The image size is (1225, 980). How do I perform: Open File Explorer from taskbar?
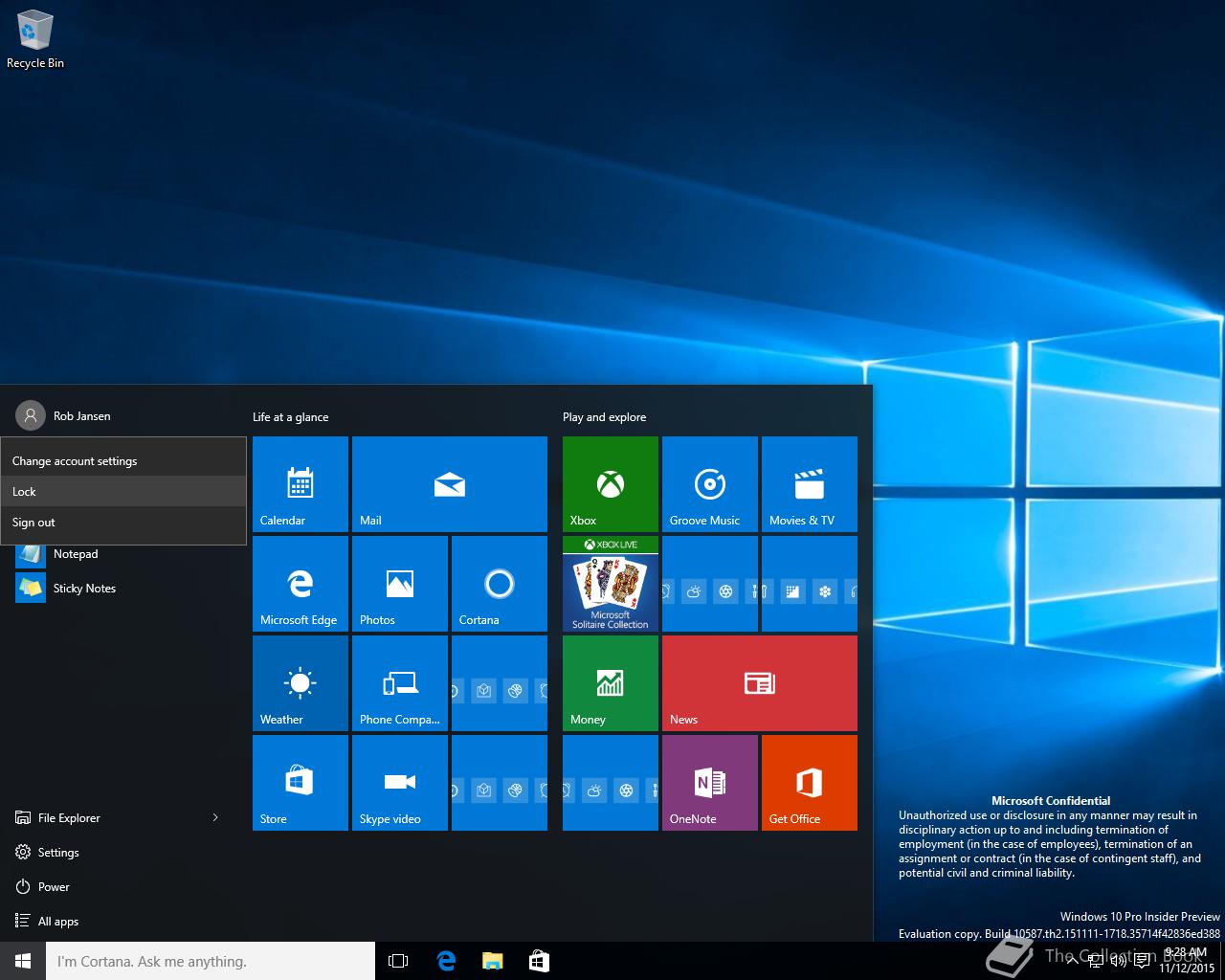pos(492,961)
